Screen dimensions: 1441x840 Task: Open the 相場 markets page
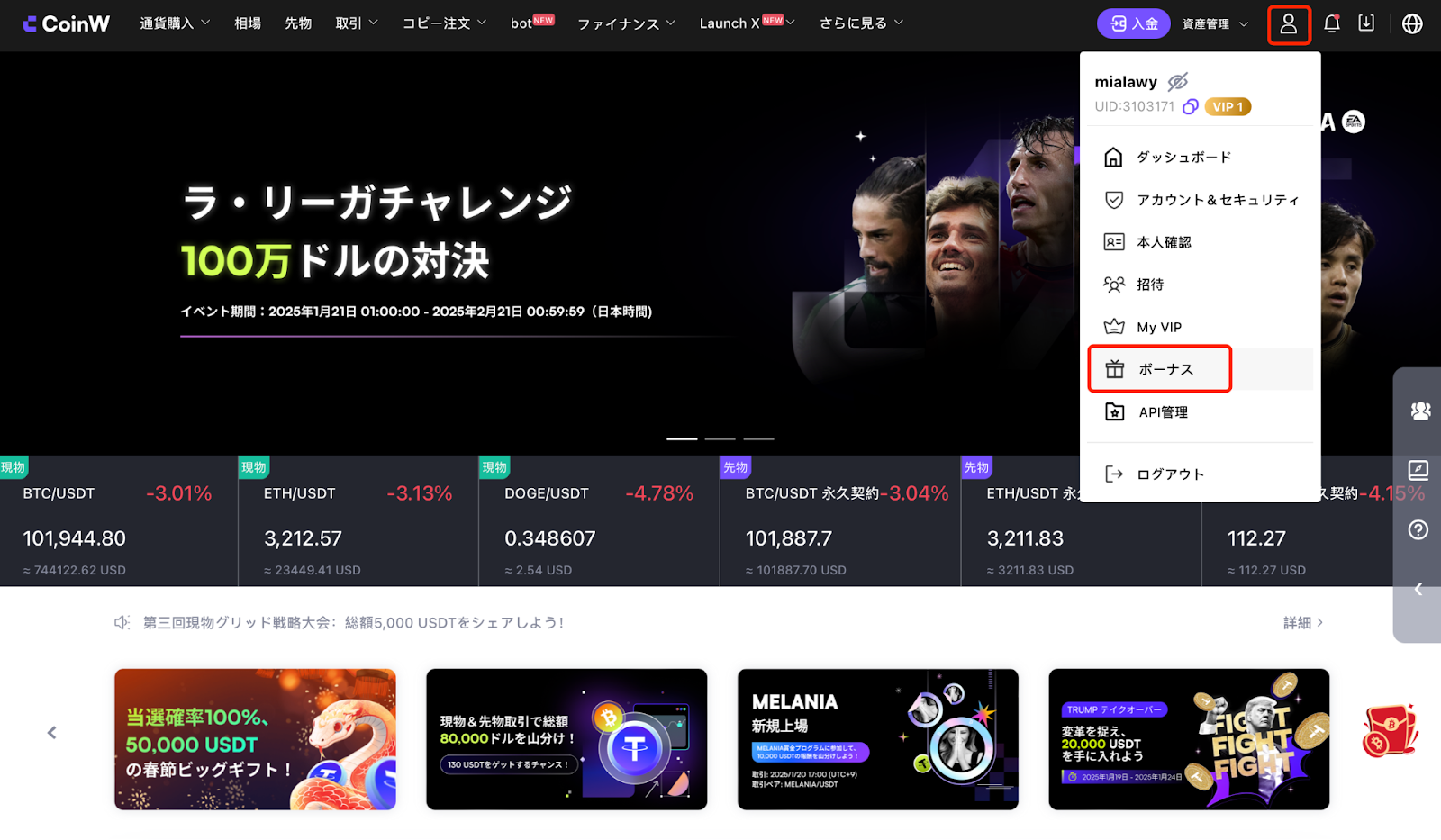[x=248, y=23]
